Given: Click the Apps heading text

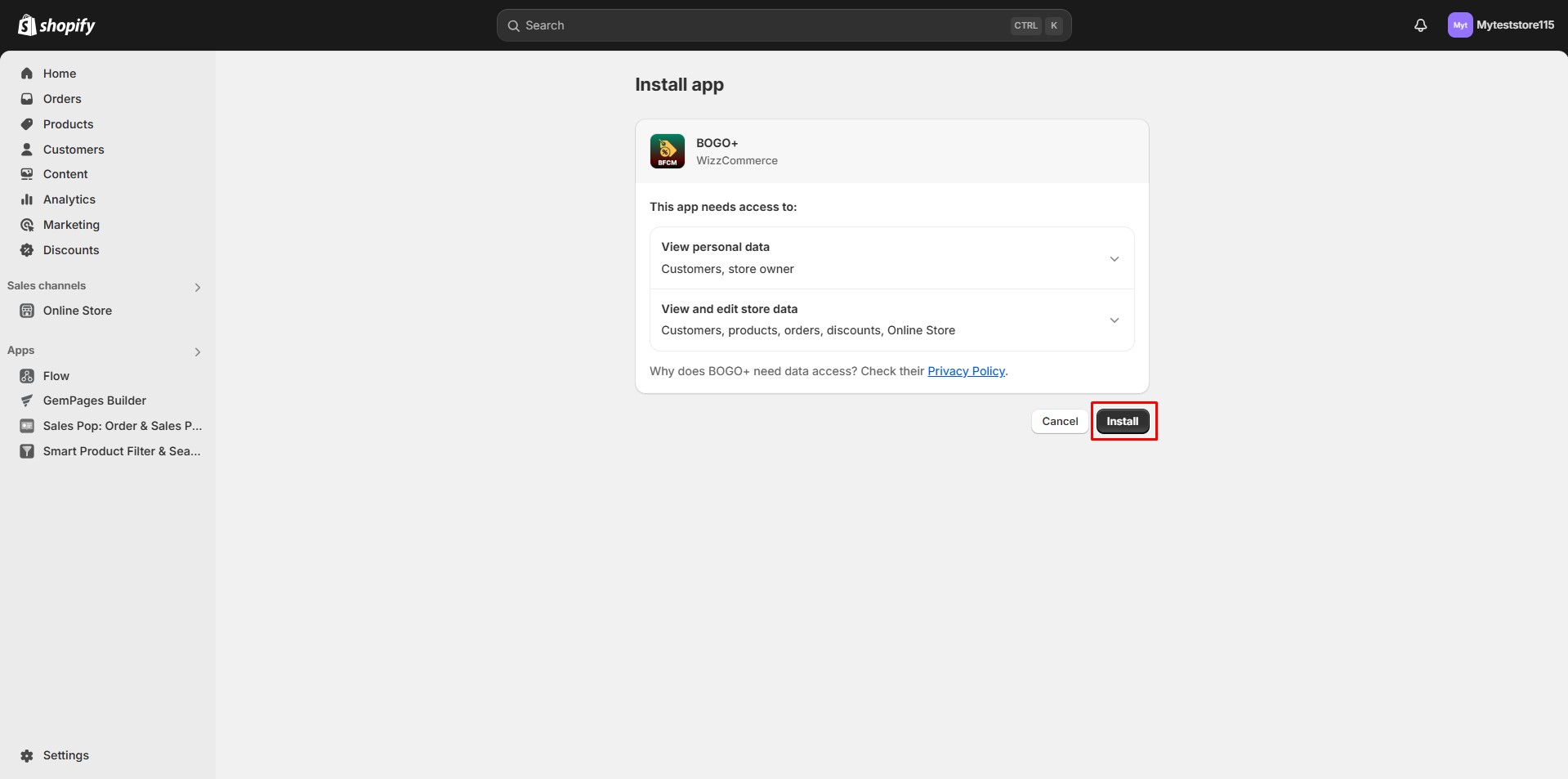Looking at the screenshot, I should [21, 351].
